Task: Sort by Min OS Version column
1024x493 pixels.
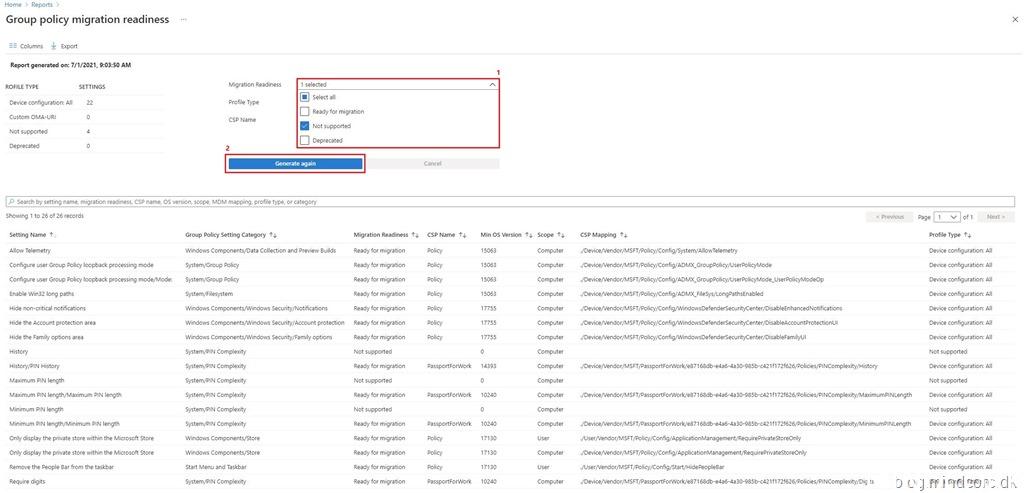Action: 526,235
